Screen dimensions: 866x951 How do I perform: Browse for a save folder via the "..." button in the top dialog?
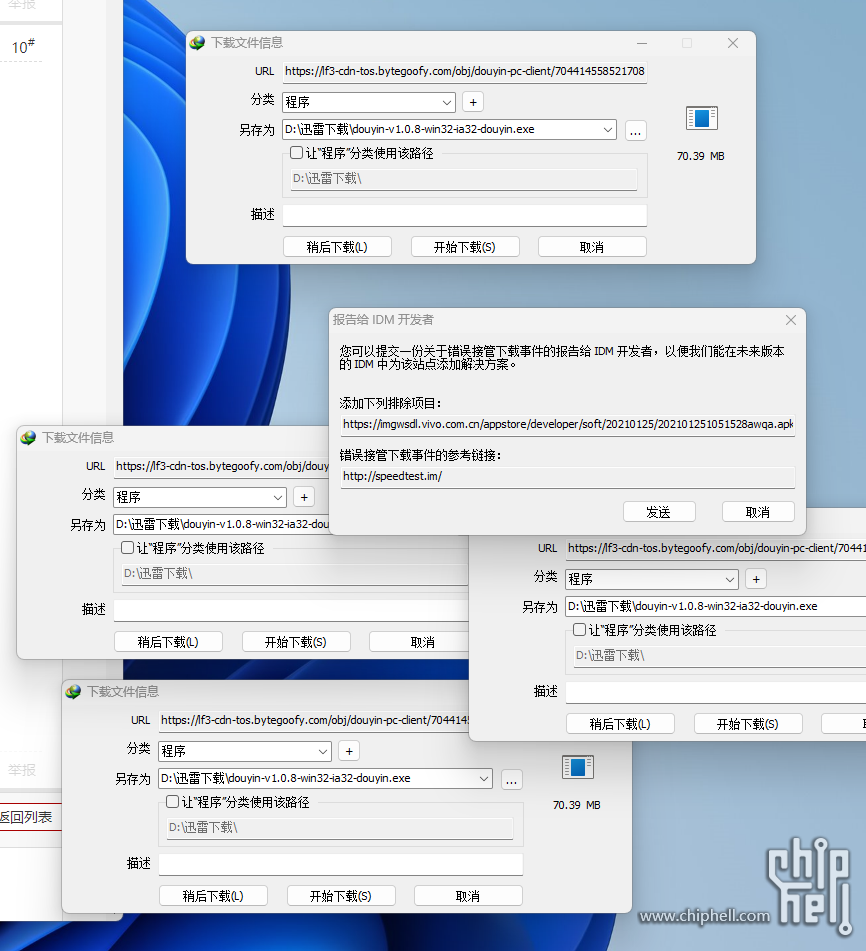[635, 130]
